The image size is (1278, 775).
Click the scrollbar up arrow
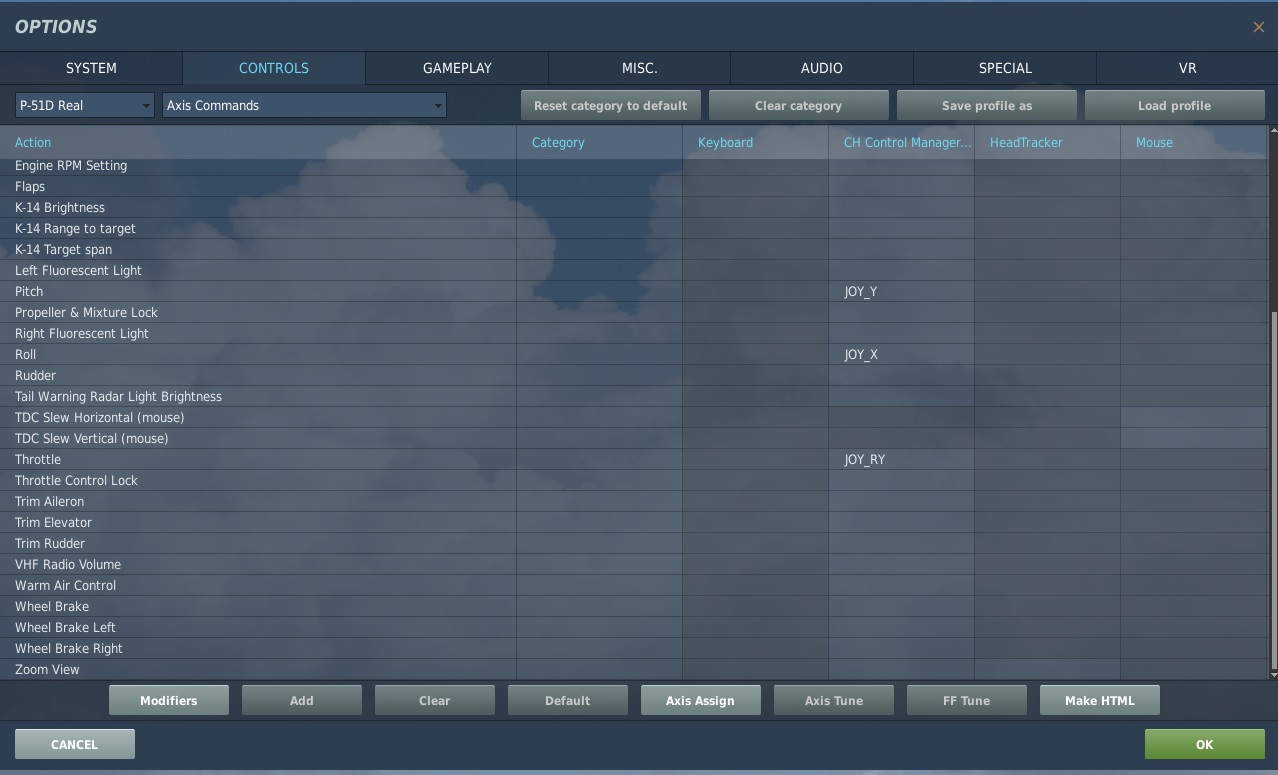(1273, 131)
